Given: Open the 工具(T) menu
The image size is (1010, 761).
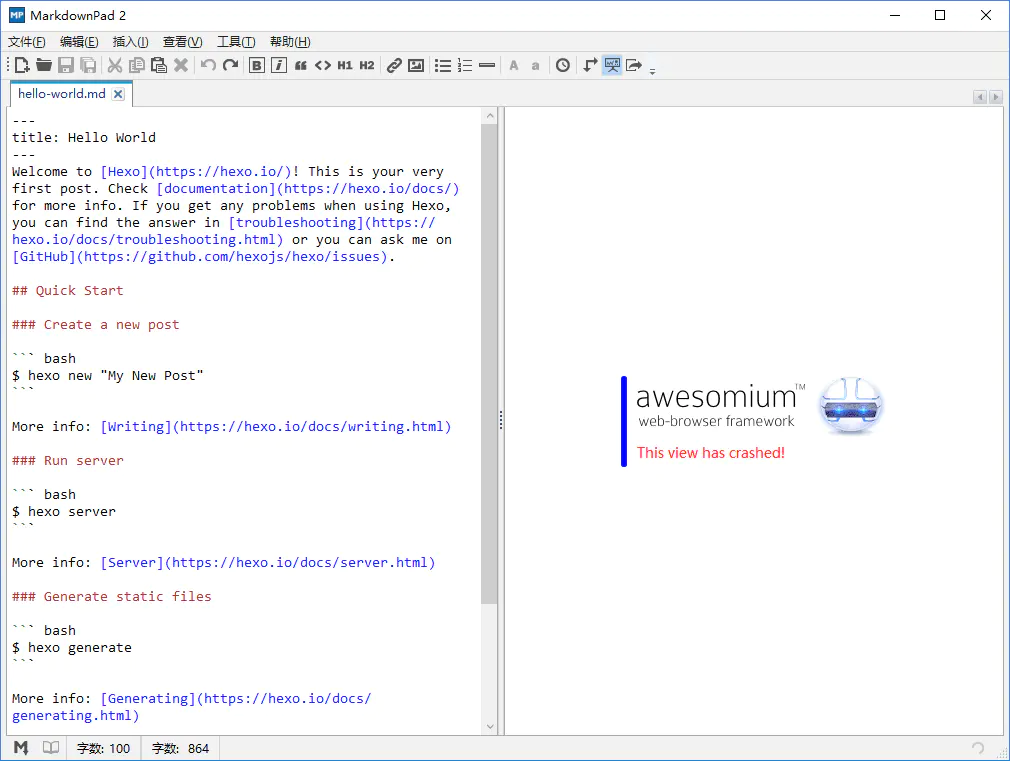Looking at the screenshot, I should [236, 42].
